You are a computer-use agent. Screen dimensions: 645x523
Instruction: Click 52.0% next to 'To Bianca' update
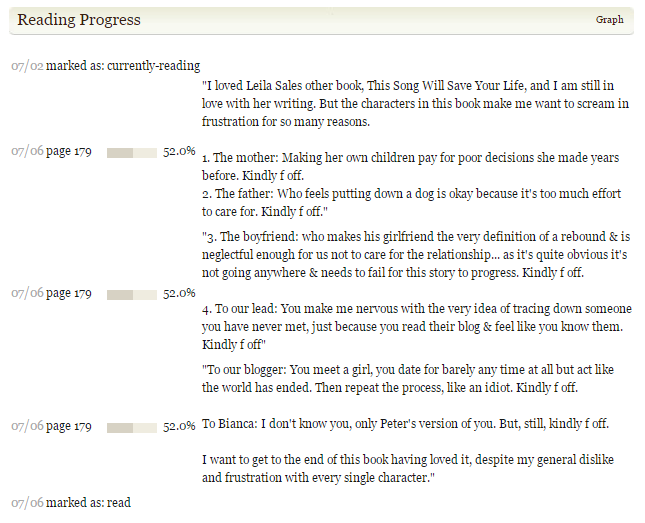click(x=179, y=426)
